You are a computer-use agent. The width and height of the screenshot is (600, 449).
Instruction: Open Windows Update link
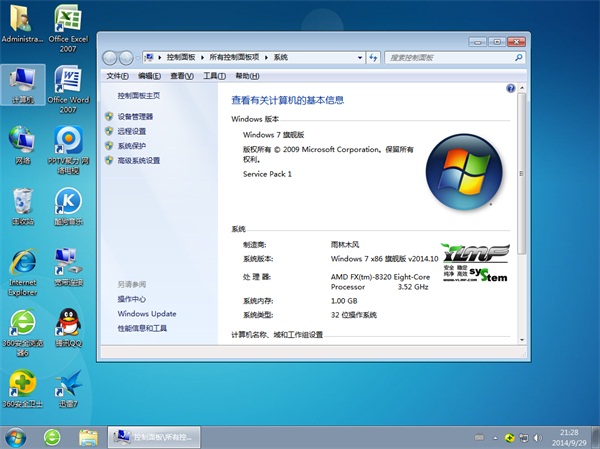coord(147,313)
